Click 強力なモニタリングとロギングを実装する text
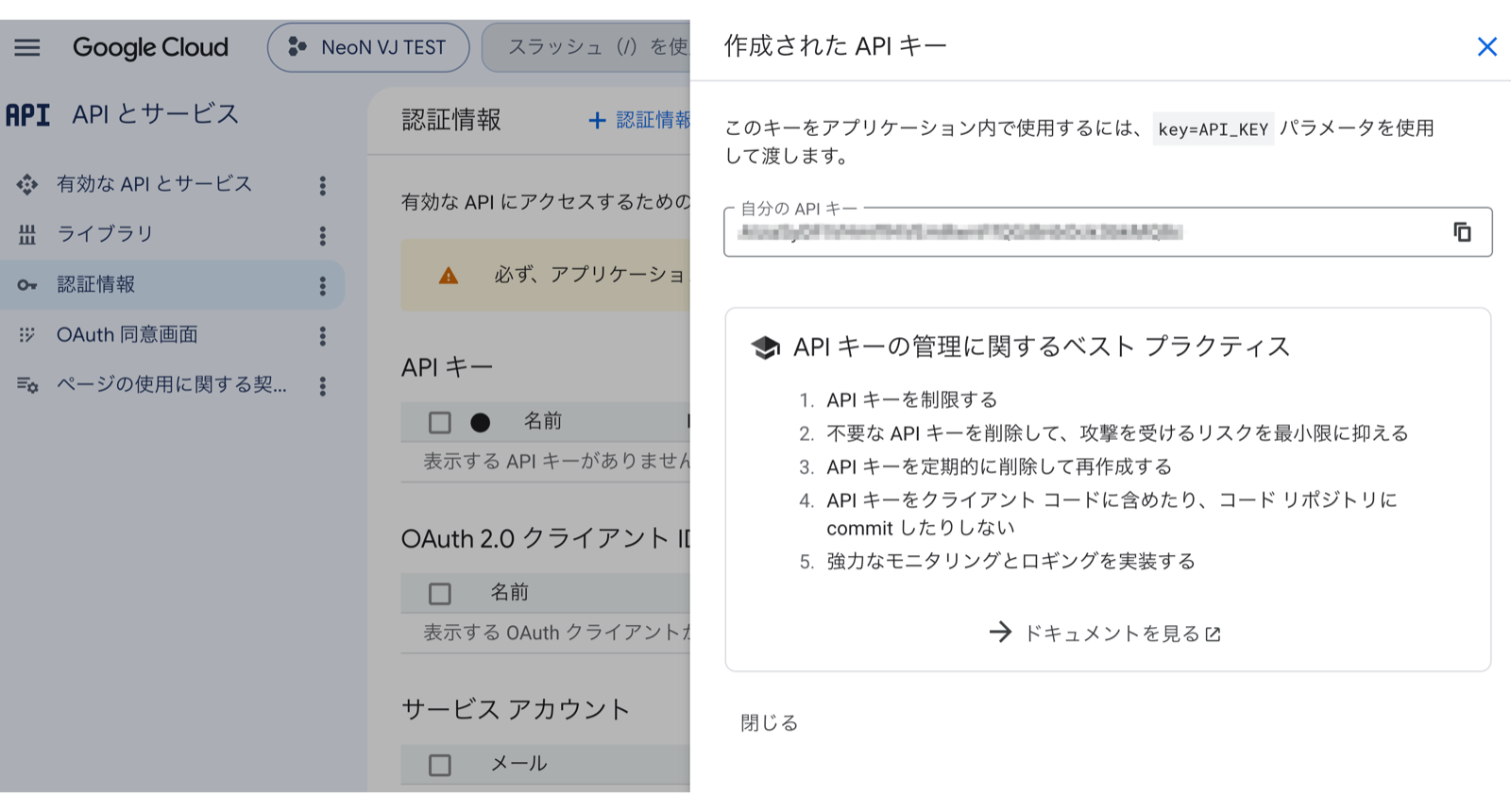 1011,561
